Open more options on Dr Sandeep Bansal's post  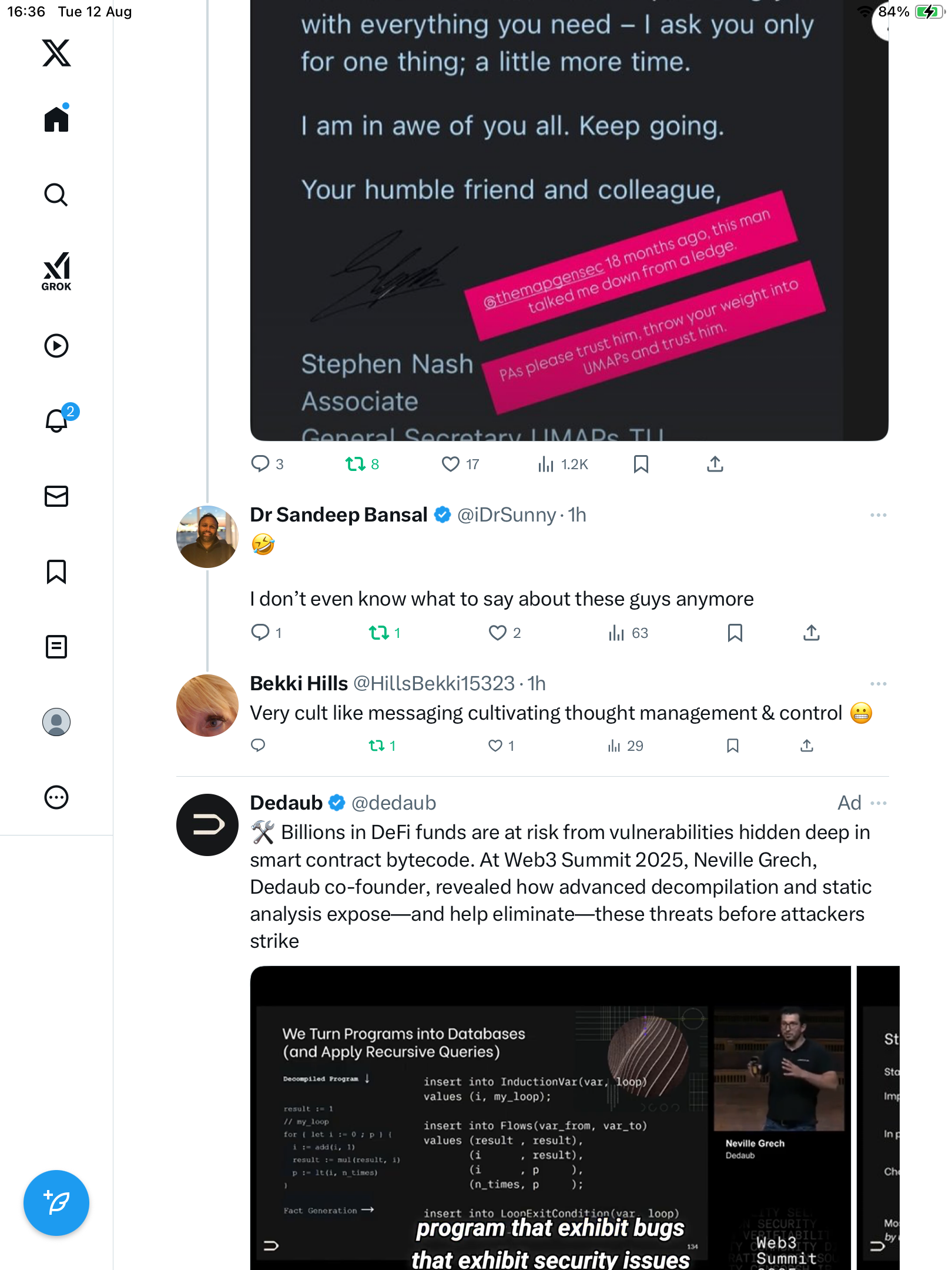[x=878, y=515]
